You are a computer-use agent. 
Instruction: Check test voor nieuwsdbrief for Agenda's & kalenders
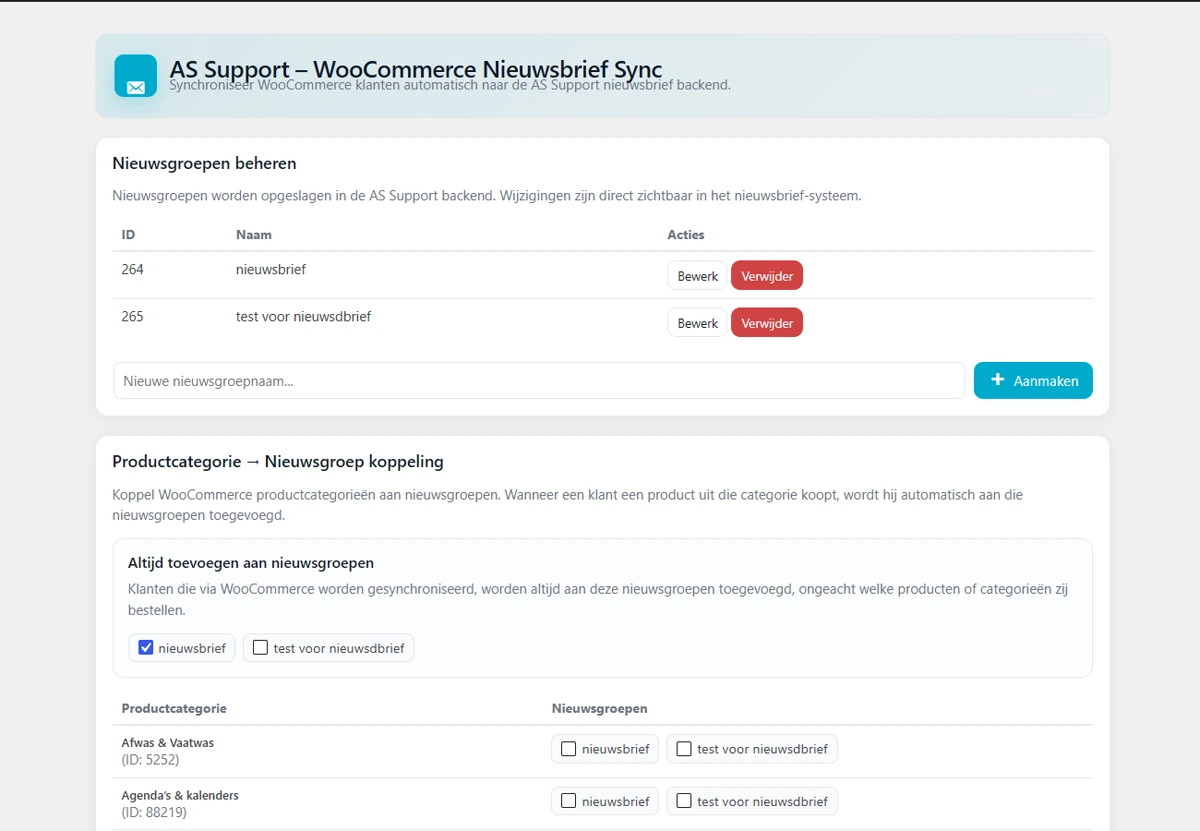(684, 800)
